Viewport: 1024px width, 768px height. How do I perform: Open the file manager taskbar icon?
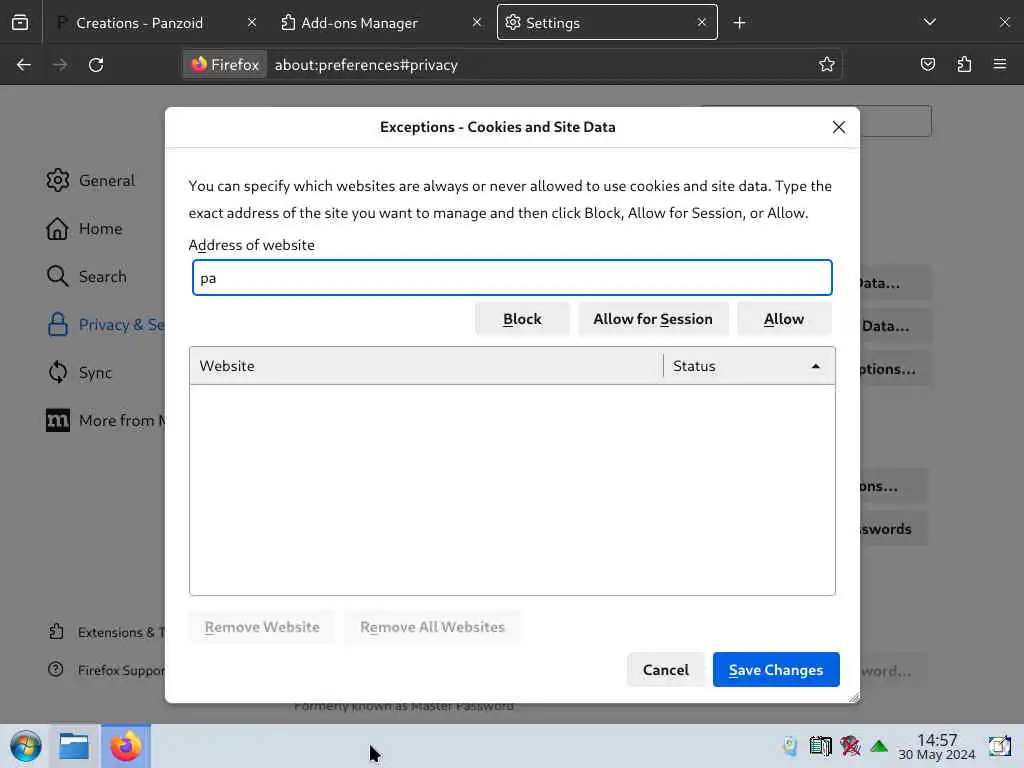74,746
